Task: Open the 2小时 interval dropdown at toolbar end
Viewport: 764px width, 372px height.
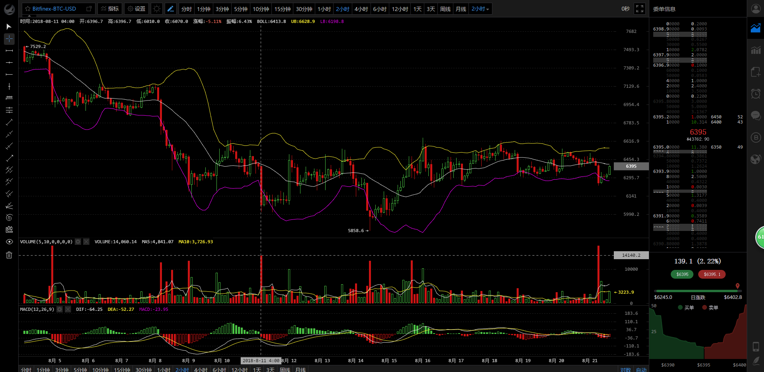Action: point(480,9)
